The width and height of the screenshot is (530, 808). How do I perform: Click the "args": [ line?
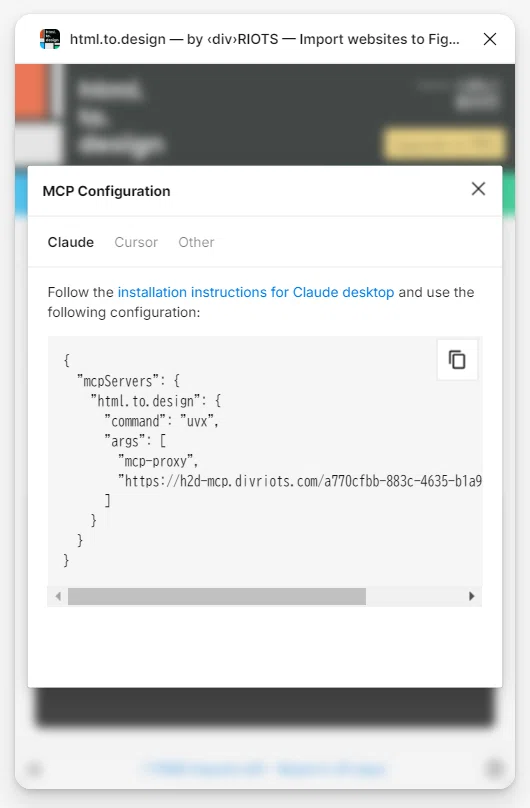[x=135, y=441]
